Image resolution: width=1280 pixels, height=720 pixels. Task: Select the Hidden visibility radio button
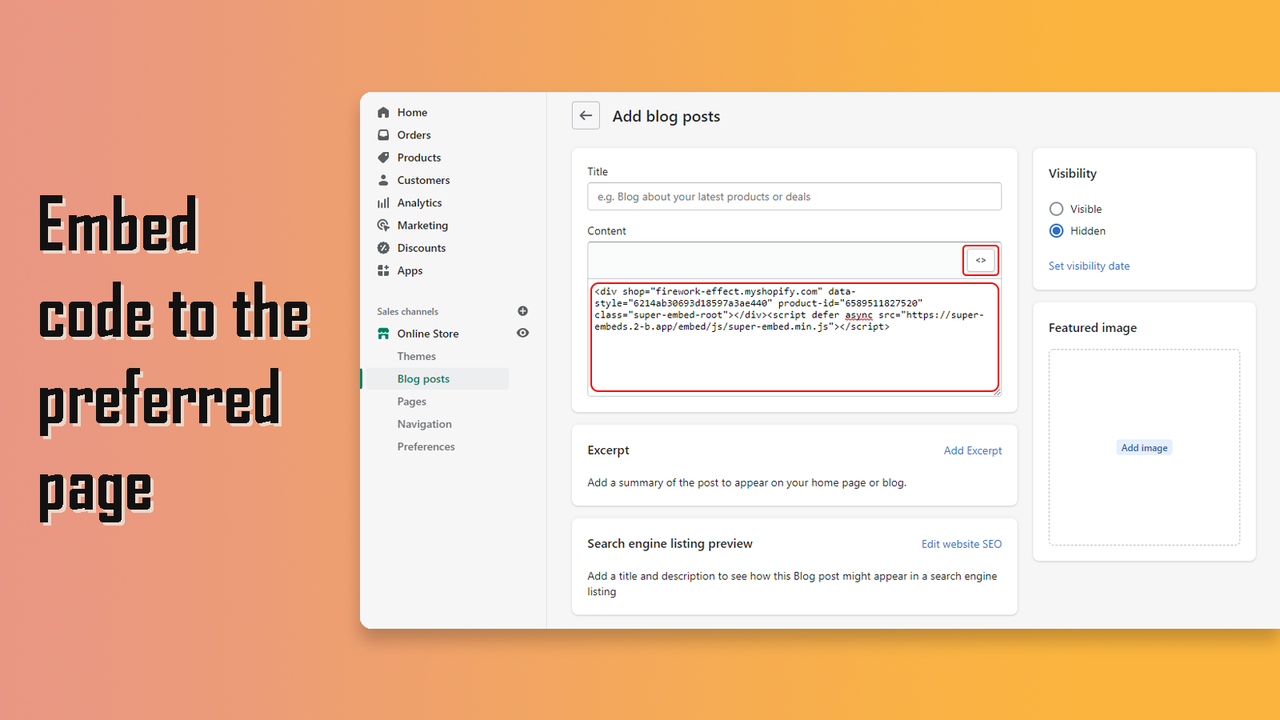click(x=1056, y=230)
